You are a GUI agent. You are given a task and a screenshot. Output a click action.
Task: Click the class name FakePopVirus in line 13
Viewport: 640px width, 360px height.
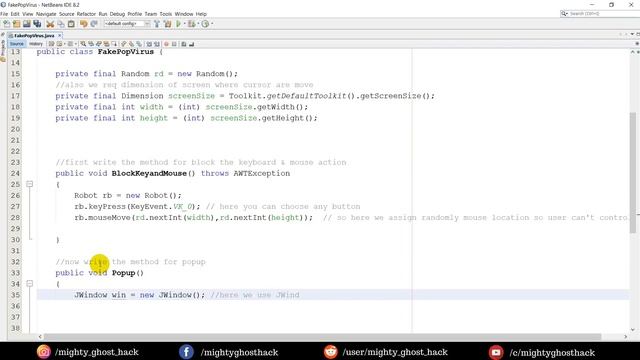click(x=126, y=52)
